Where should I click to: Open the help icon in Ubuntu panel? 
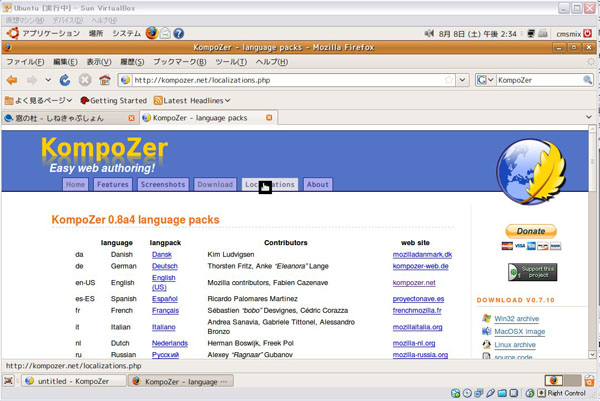pyautogui.click(x=178, y=34)
